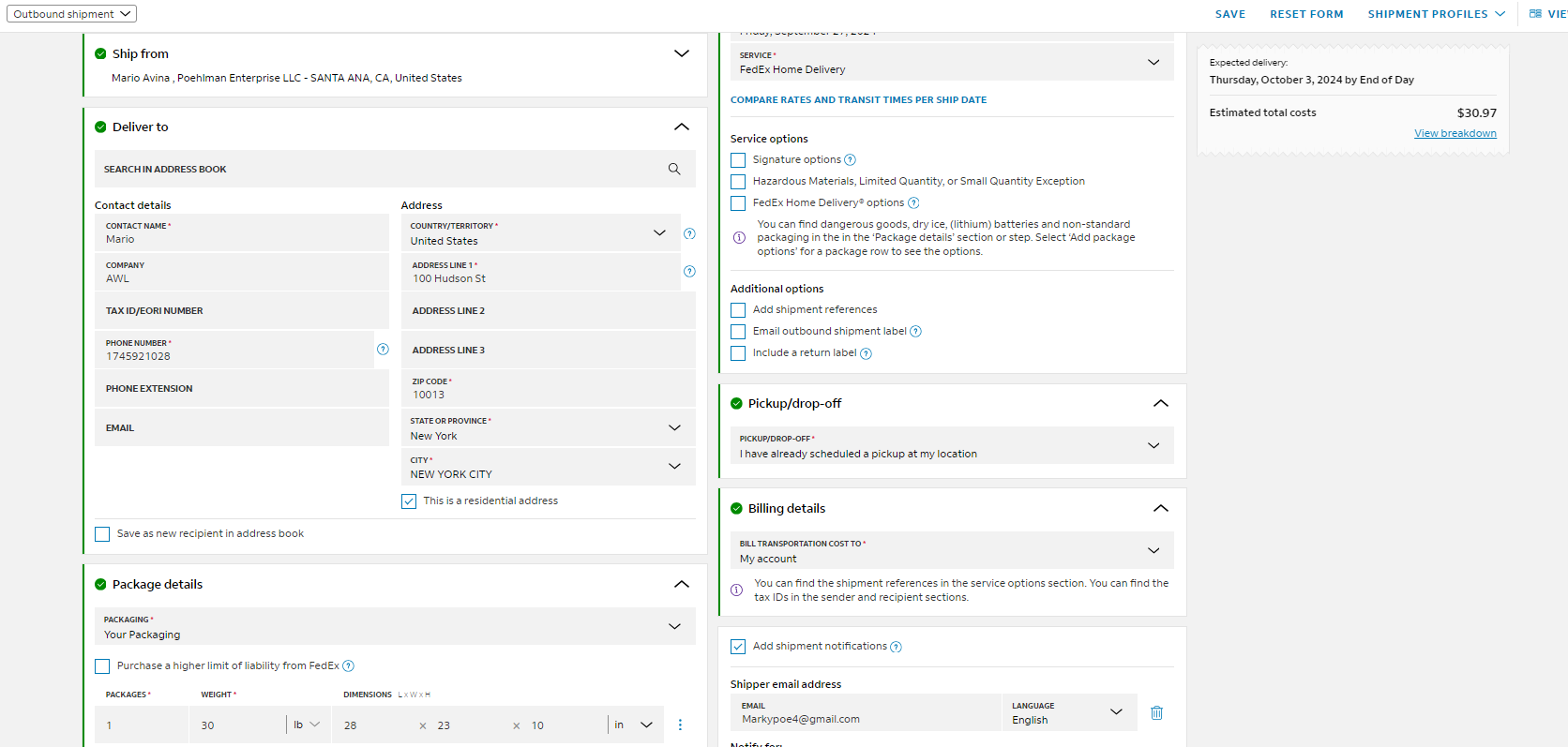Open the City dropdown
This screenshot has width=1568, height=747.
[549, 467]
